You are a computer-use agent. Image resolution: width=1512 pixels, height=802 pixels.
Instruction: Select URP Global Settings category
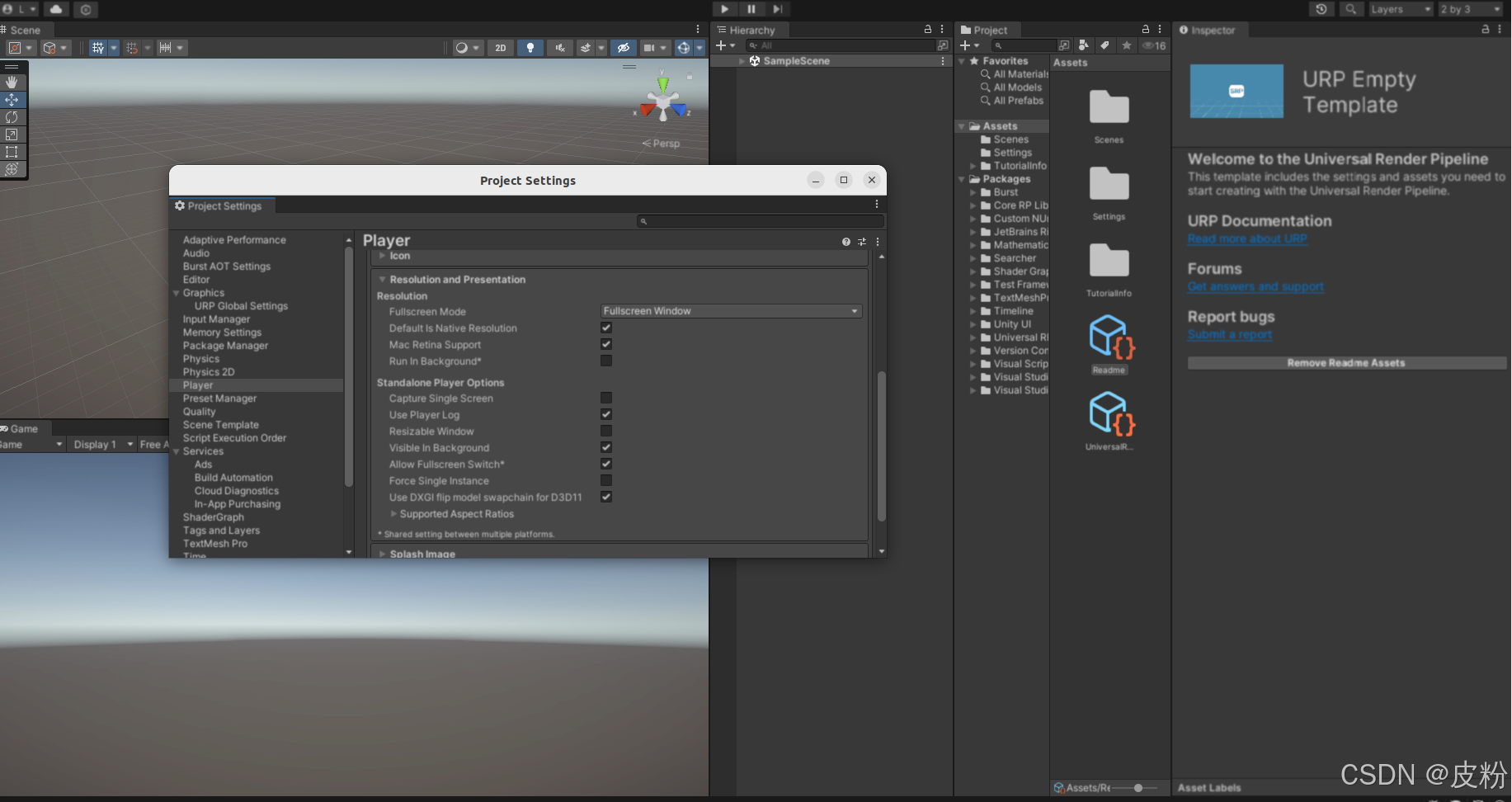[x=241, y=306]
